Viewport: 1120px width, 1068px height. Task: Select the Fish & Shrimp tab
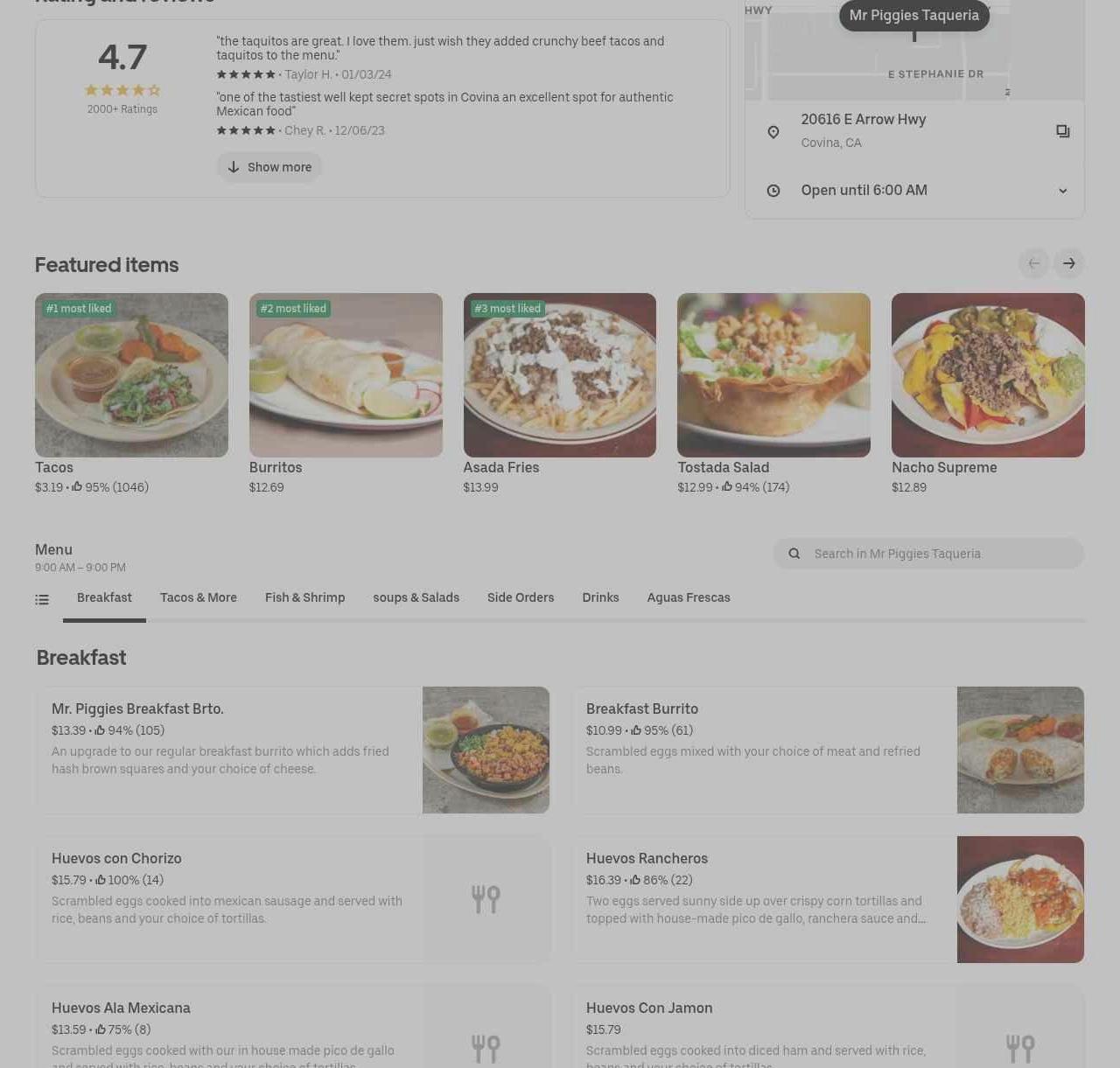tap(305, 598)
